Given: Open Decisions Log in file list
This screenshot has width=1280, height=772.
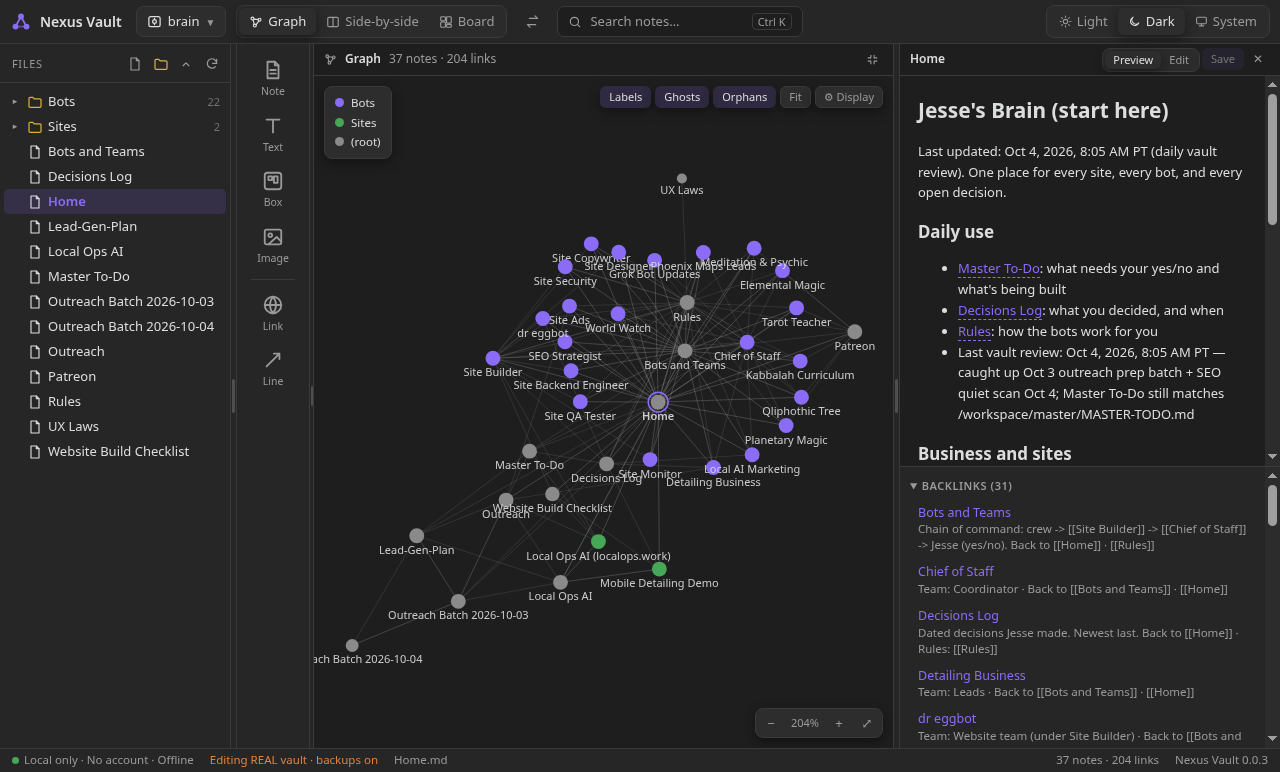Looking at the screenshot, I should point(115,176).
